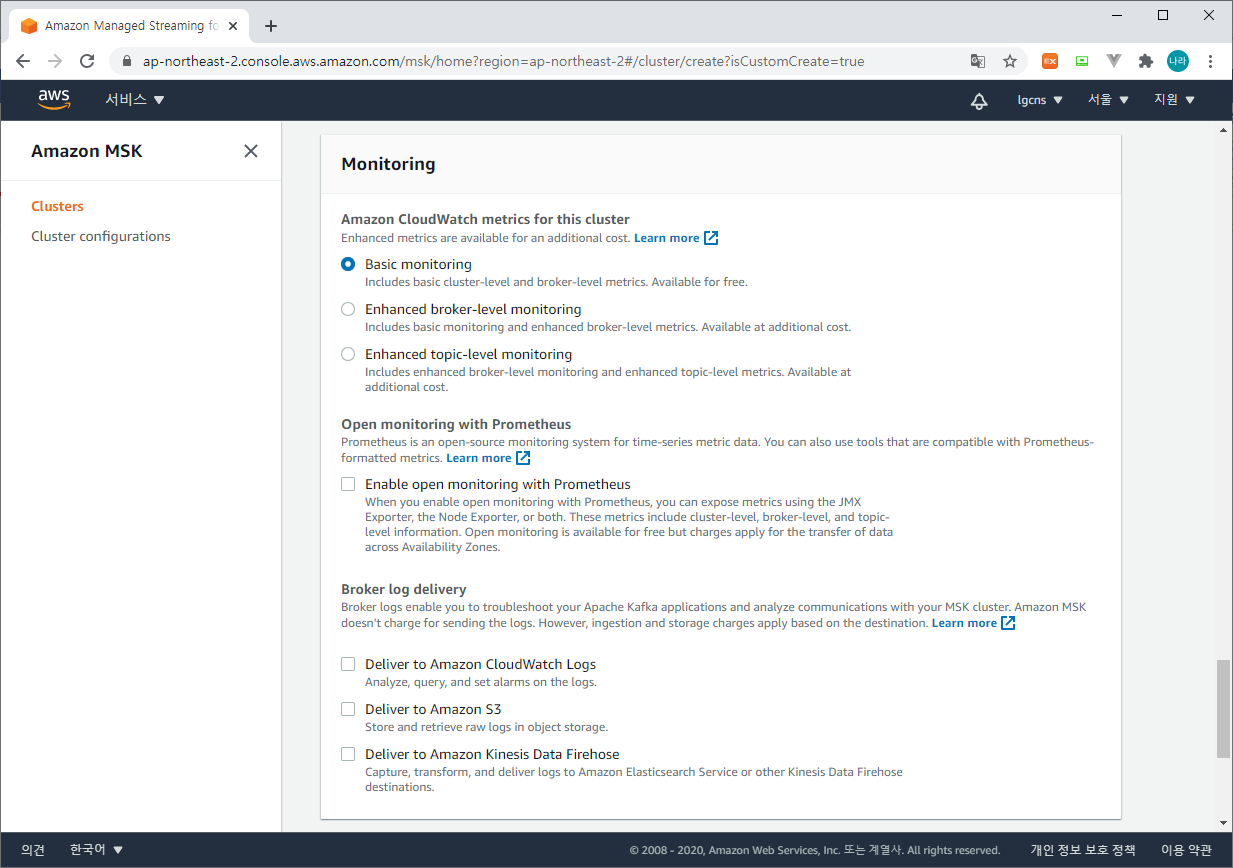1233x868 pixels.
Task: Open the notifications bell icon
Action: click(x=979, y=100)
